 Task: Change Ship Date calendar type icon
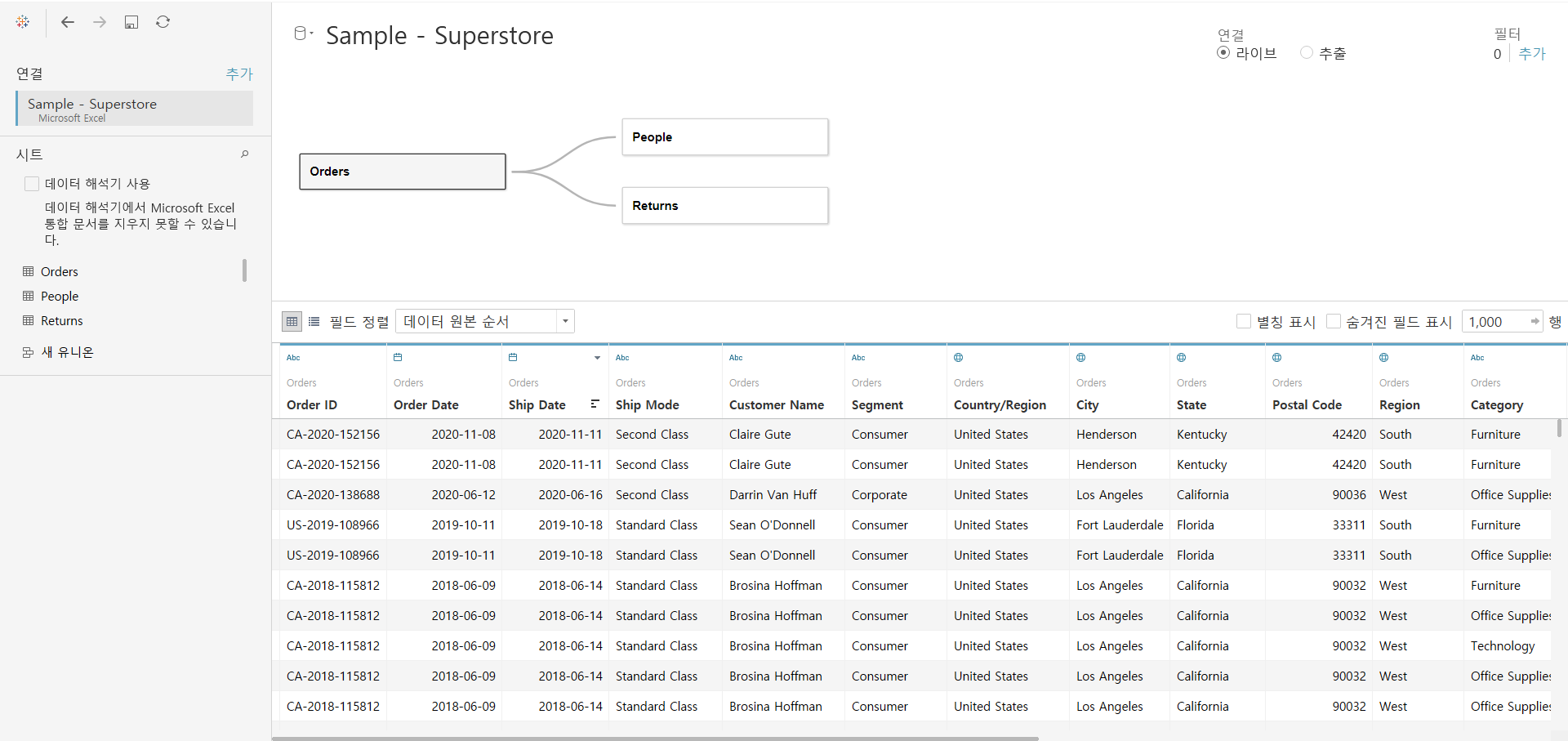(513, 357)
